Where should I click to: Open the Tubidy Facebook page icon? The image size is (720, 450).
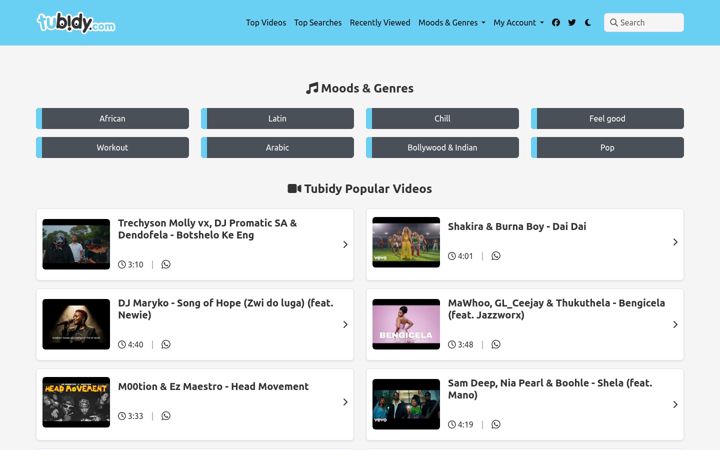coord(556,22)
